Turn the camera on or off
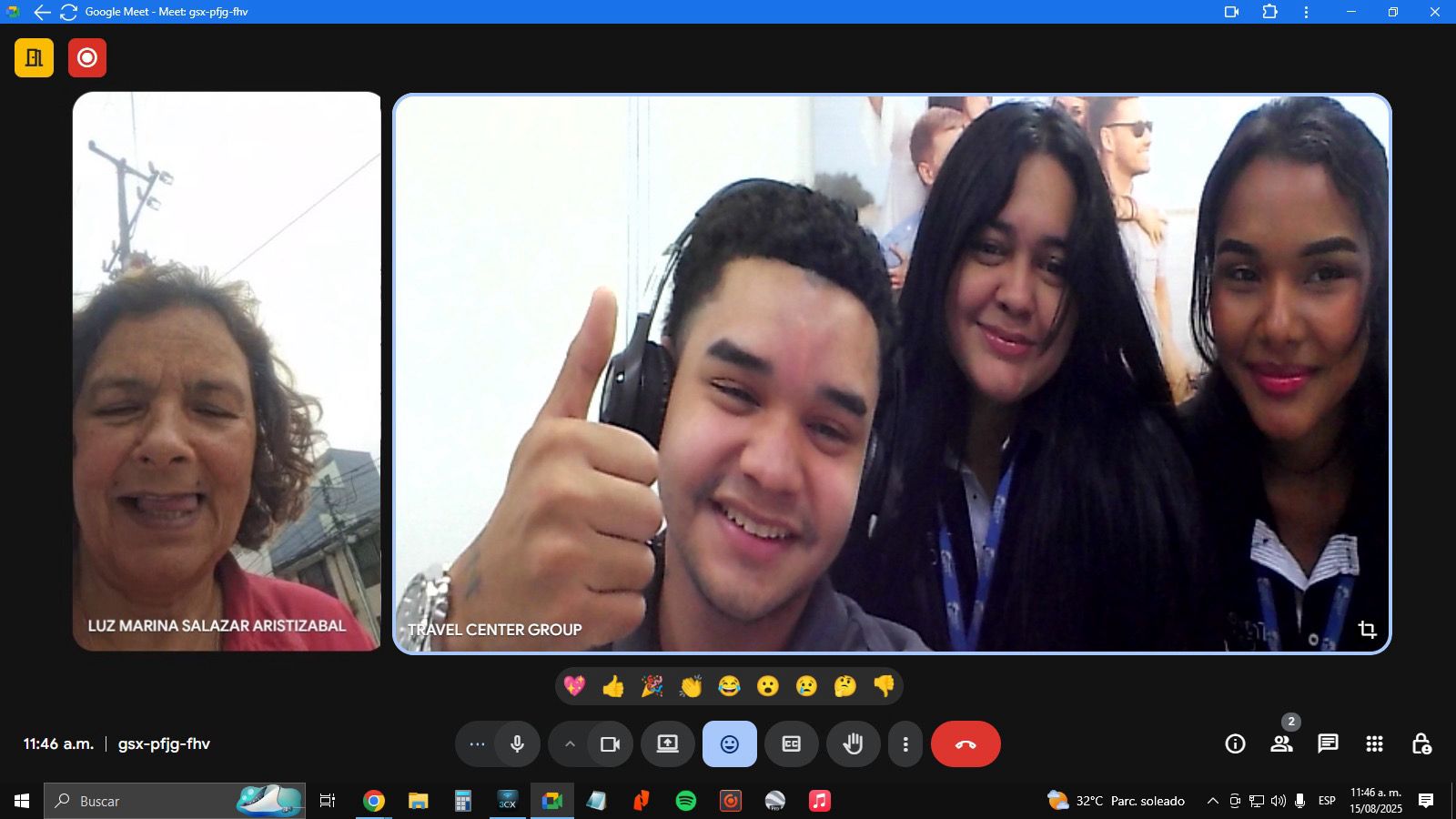1456x819 pixels. pos(610,744)
